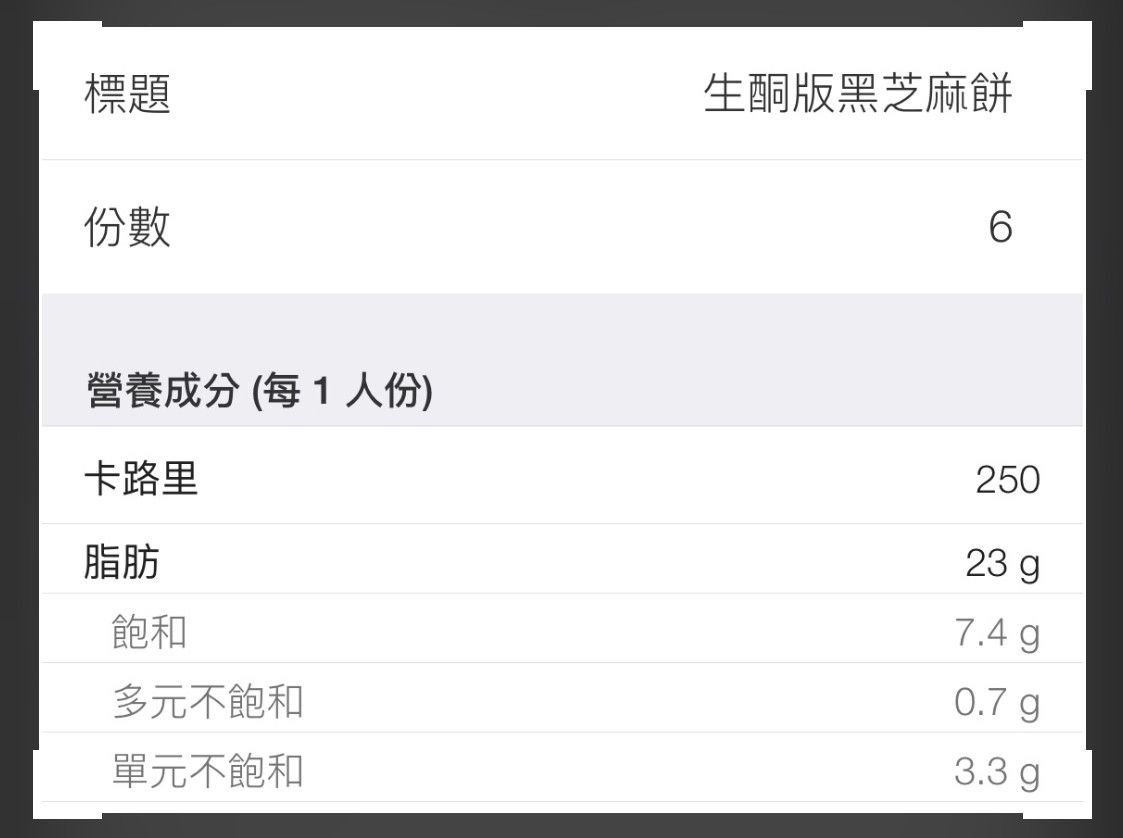Click the fat value 23 g
This screenshot has height=838, width=1123.
1002,564
